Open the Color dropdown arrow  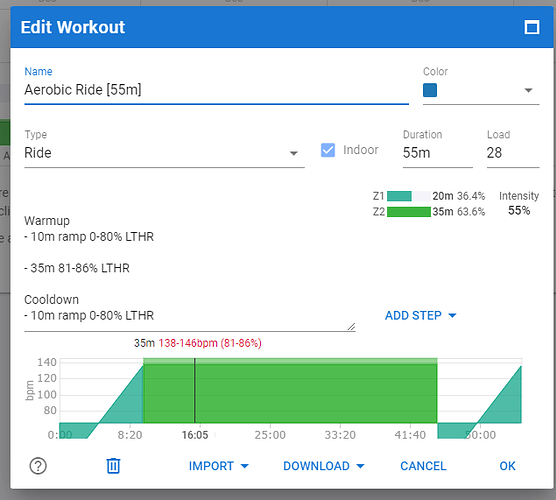coord(528,90)
